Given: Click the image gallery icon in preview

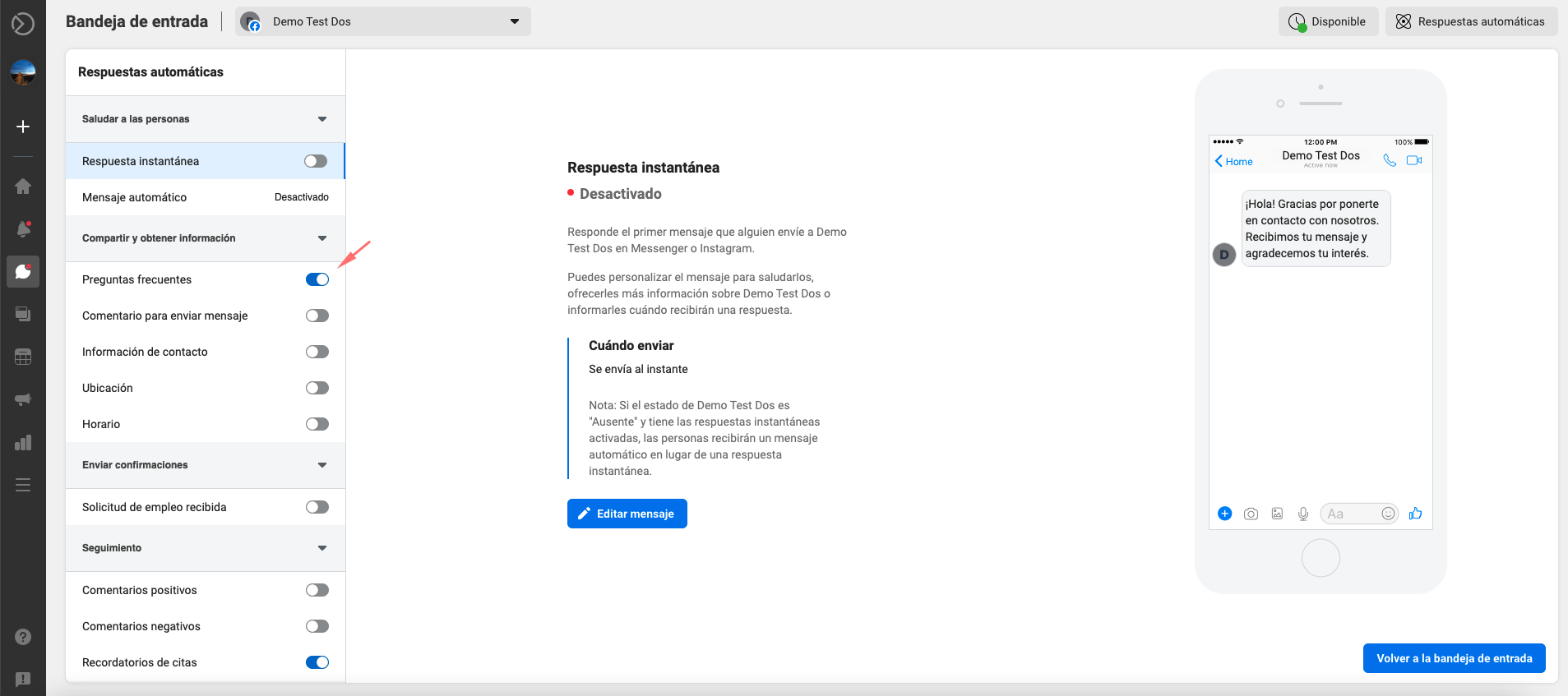Looking at the screenshot, I should pos(1277,514).
